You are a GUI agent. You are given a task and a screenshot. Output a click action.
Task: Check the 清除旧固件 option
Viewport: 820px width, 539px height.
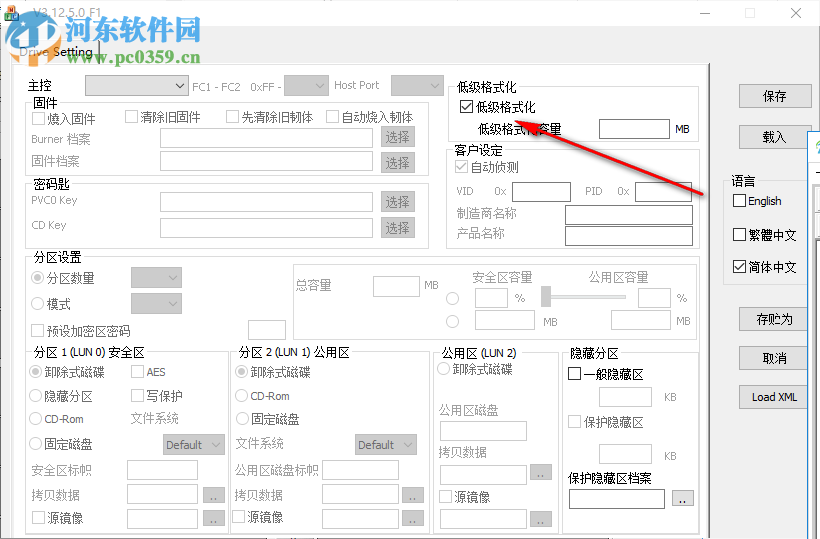131,117
